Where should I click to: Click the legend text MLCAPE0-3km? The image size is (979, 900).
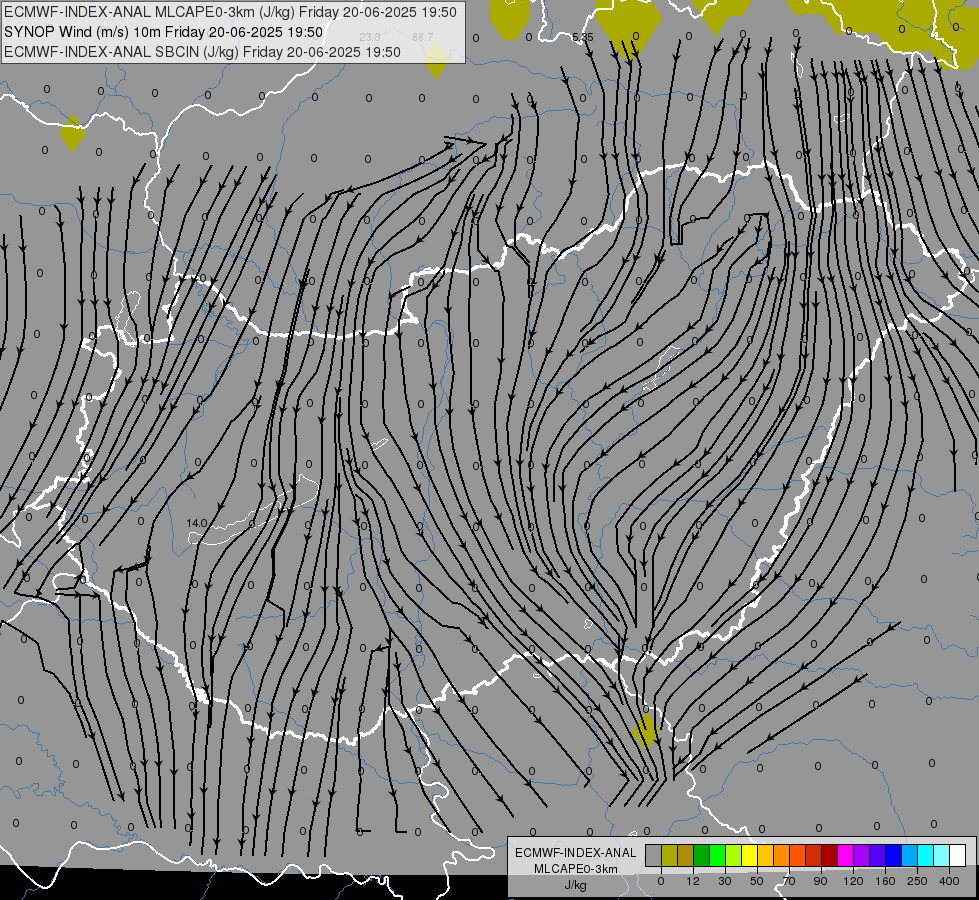pos(576,869)
